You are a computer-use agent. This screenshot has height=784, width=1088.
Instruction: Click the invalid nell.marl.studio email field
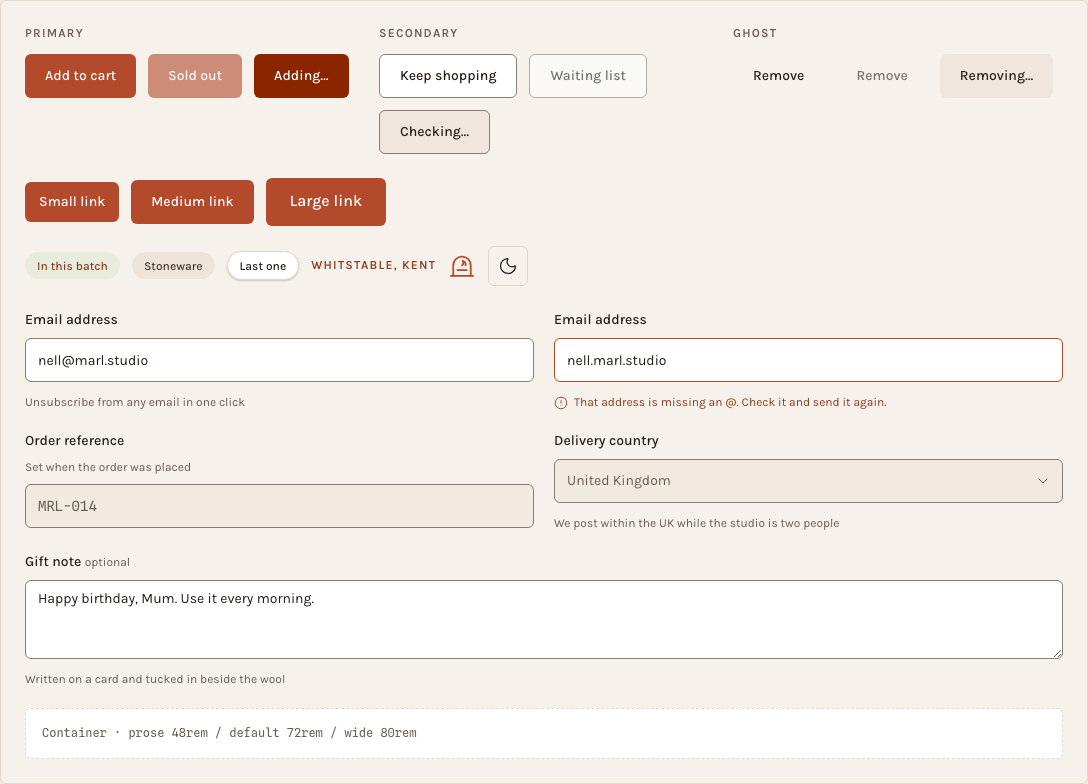click(808, 360)
